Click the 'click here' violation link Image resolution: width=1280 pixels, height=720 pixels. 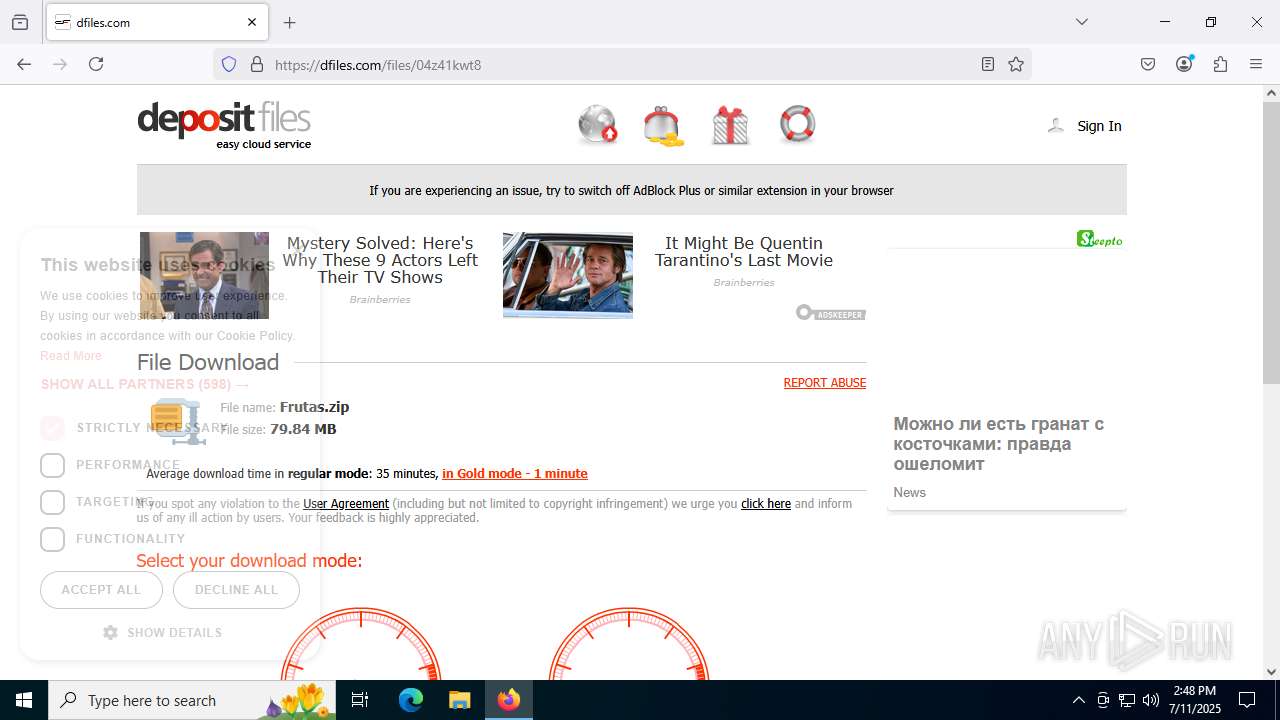click(x=766, y=504)
